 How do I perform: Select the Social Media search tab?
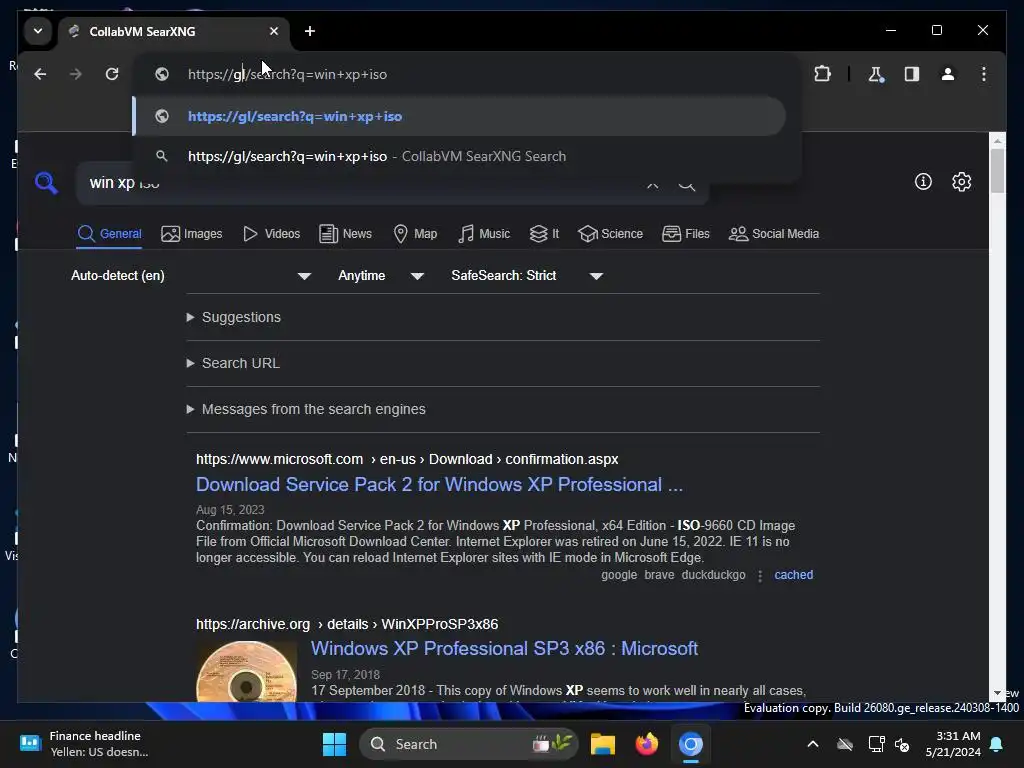click(x=773, y=234)
